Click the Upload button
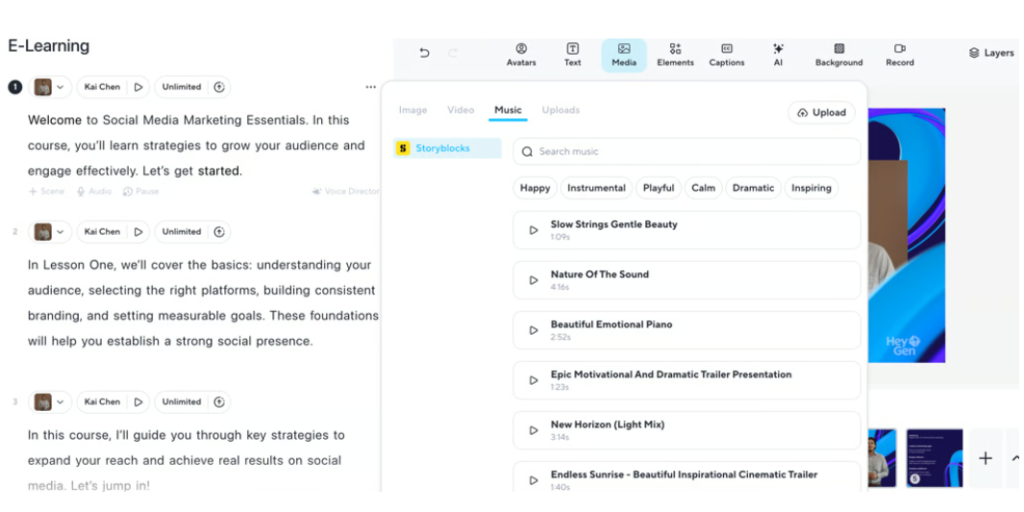 pos(821,113)
